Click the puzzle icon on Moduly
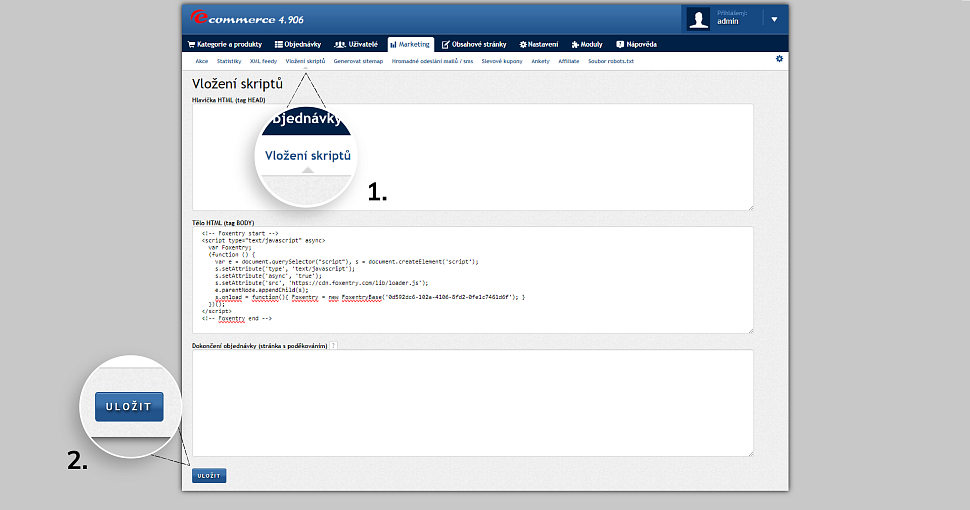 click(575, 45)
